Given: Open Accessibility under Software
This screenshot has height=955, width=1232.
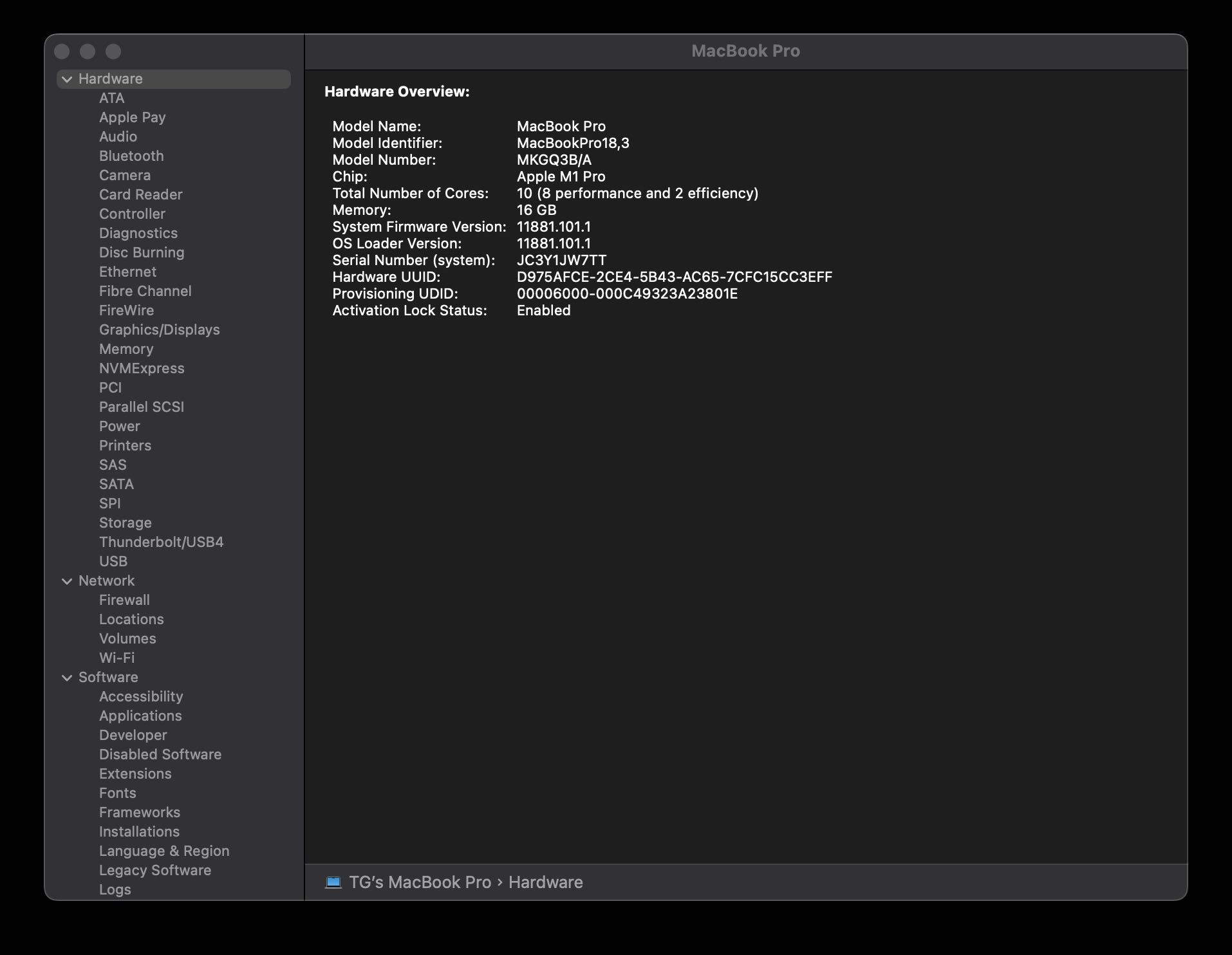Looking at the screenshot, I should 141,697.
